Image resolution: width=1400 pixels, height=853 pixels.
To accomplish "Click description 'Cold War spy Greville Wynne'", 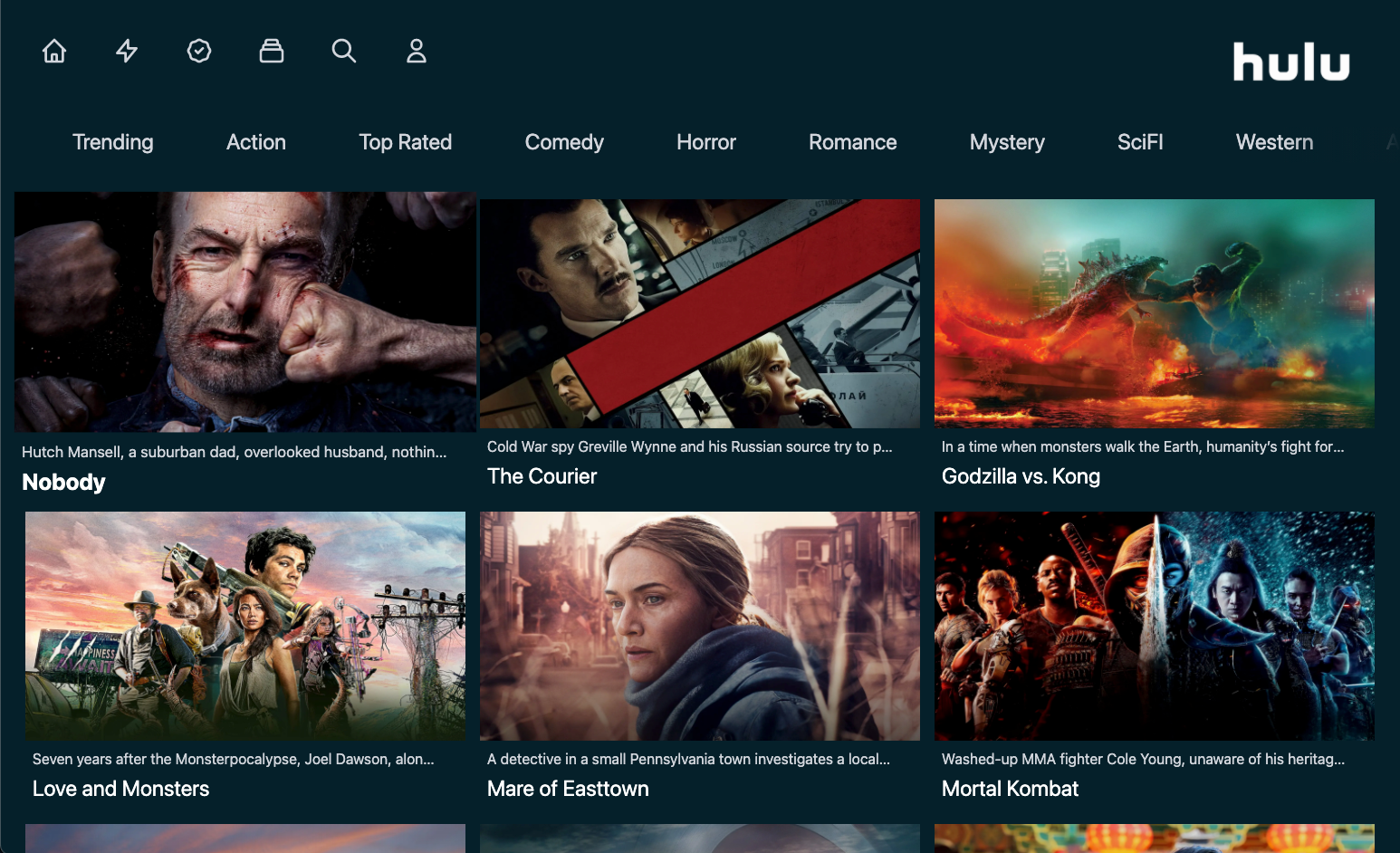I will coord(690,446).
